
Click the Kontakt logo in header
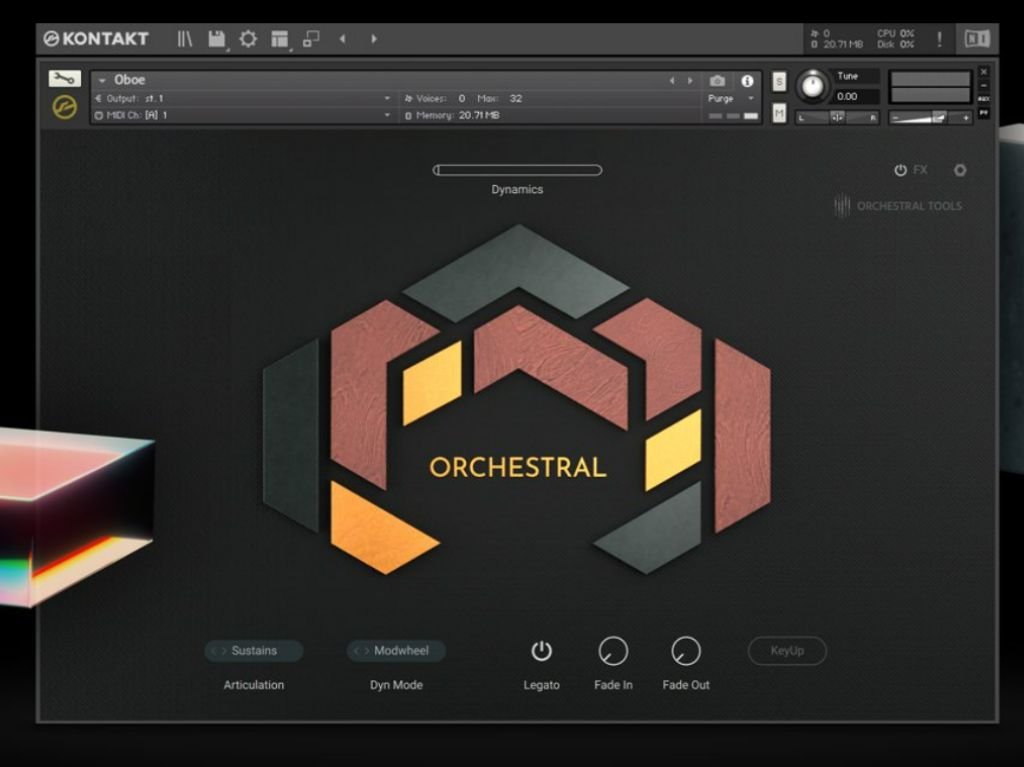(x=96, y=39)
